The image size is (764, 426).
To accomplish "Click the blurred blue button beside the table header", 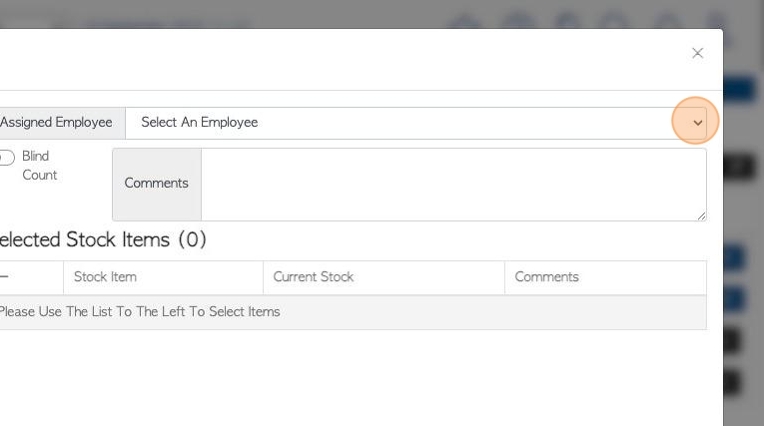I will coord(734,258).
